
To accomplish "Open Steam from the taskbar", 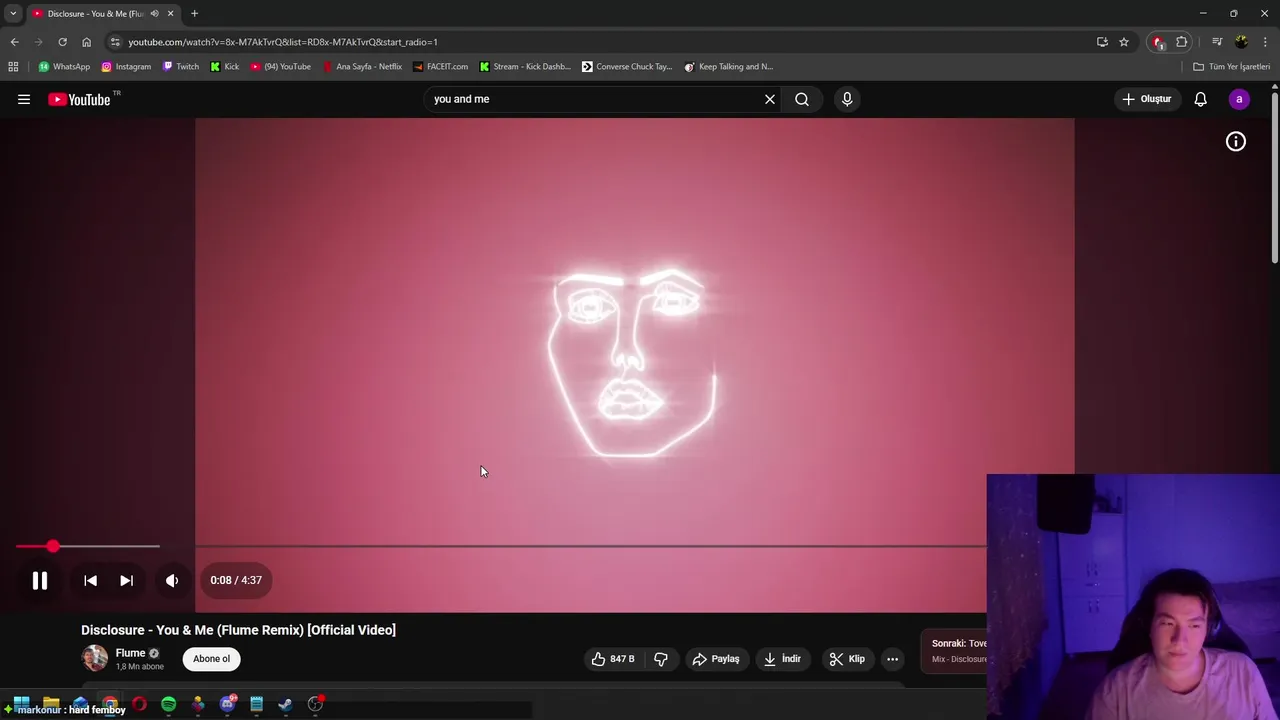I will (x=285, y=704).
